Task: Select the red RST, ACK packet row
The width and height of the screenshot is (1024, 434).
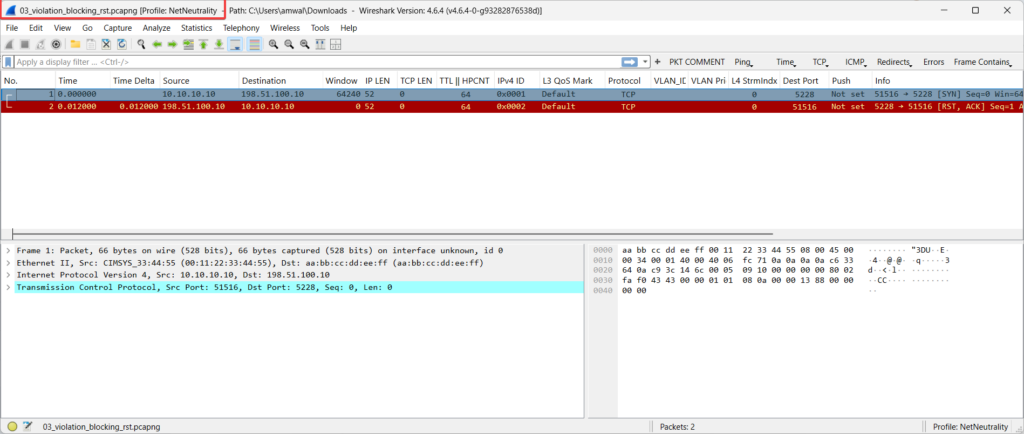Action: (x=400, y=106)
